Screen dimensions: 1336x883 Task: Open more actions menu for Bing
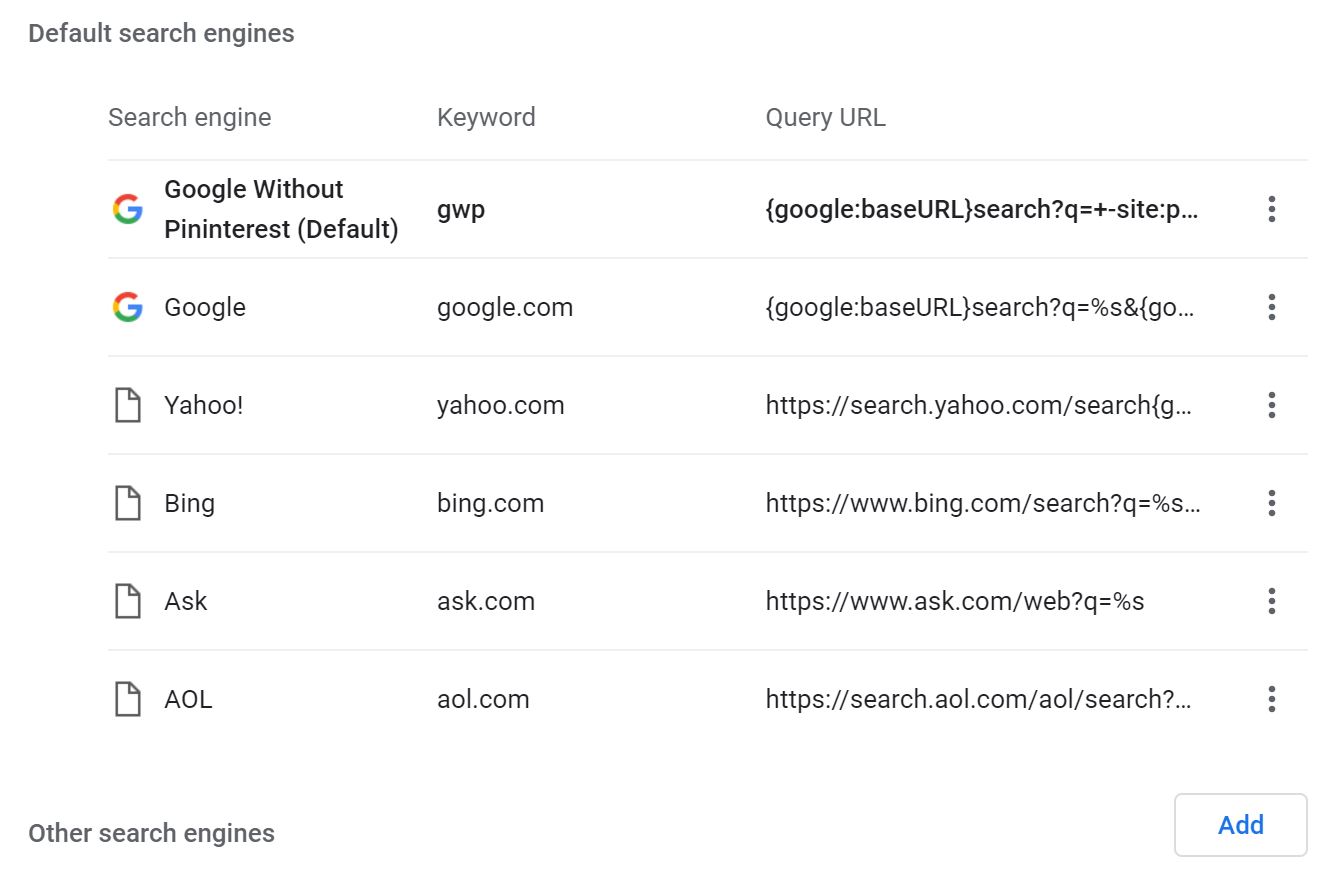[1271, 502]
